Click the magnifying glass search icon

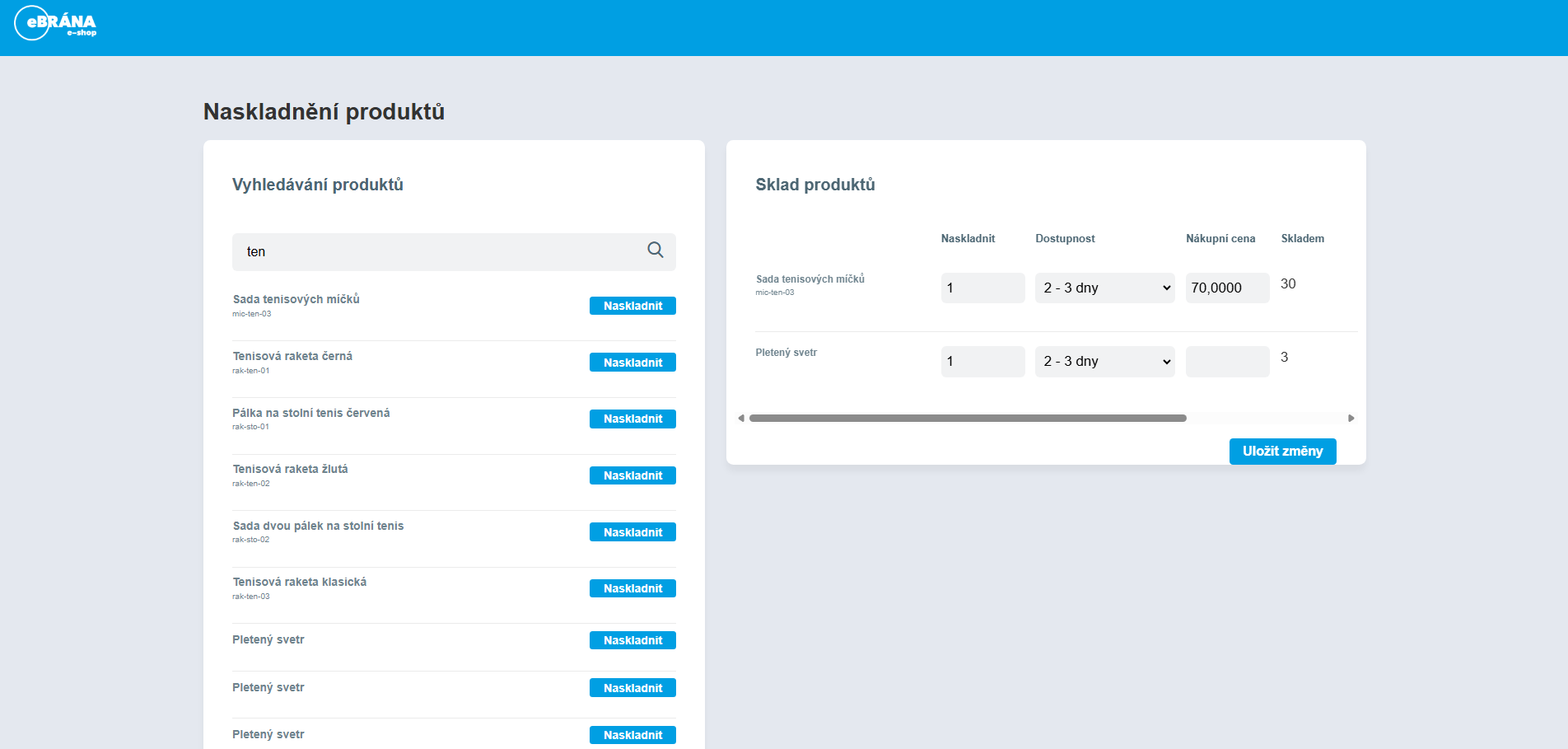(655, 250)
